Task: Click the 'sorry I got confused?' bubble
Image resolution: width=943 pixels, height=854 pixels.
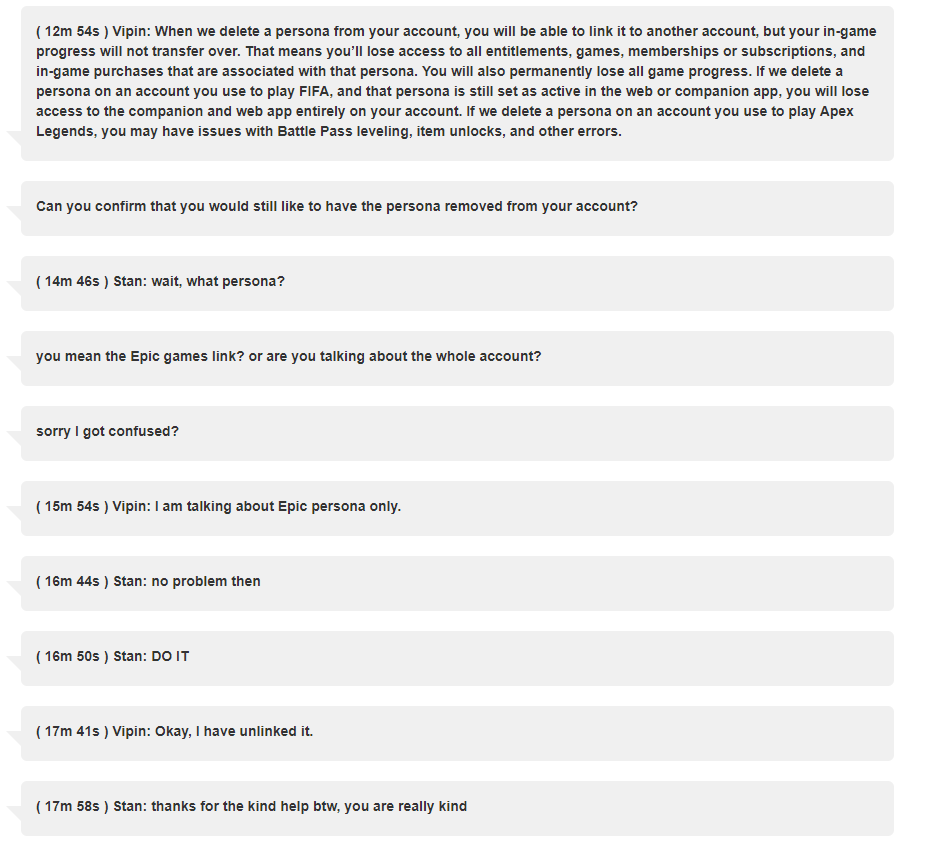Action: [x=457, y=434]
